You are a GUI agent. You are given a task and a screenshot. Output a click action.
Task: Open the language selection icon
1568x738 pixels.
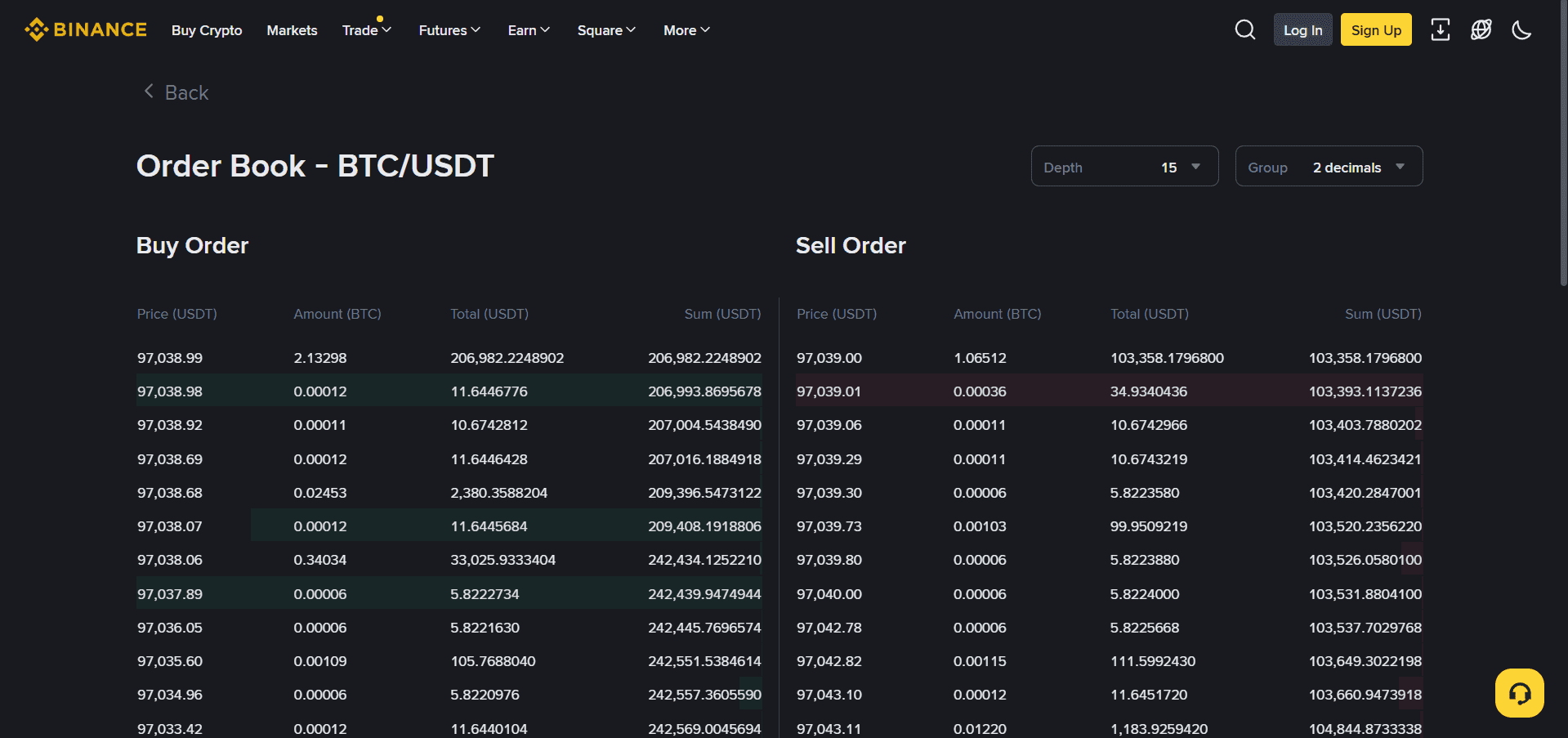pos(1481,29)
